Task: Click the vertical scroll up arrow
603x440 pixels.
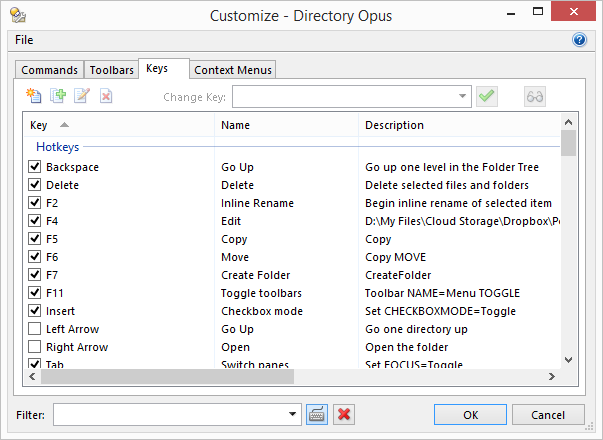Action: [x=568, y=122]
